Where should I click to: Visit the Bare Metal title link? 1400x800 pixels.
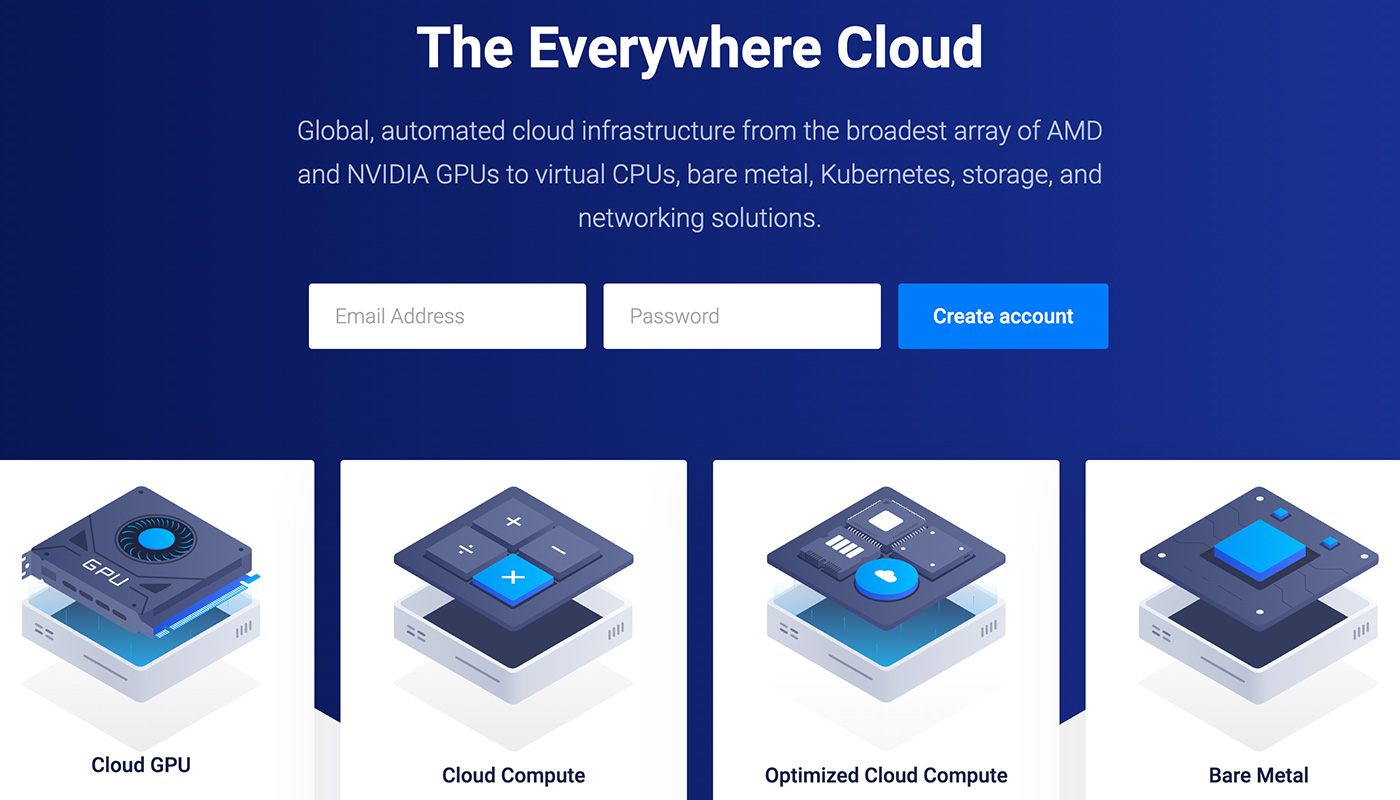(1258, 775)
